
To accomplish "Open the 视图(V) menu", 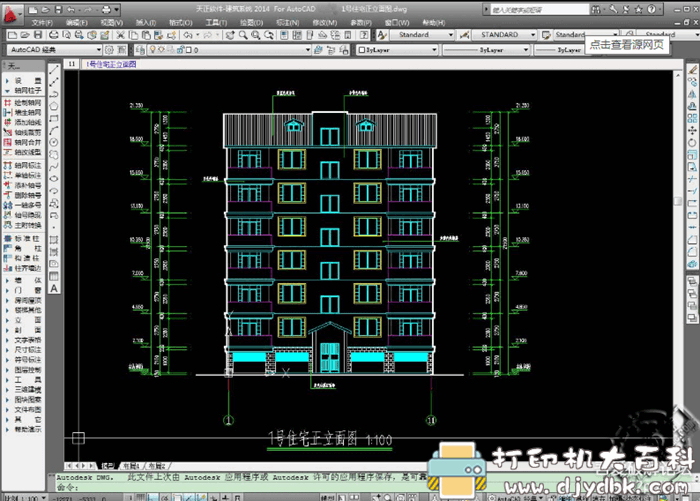I will click(x=112, y=22).
